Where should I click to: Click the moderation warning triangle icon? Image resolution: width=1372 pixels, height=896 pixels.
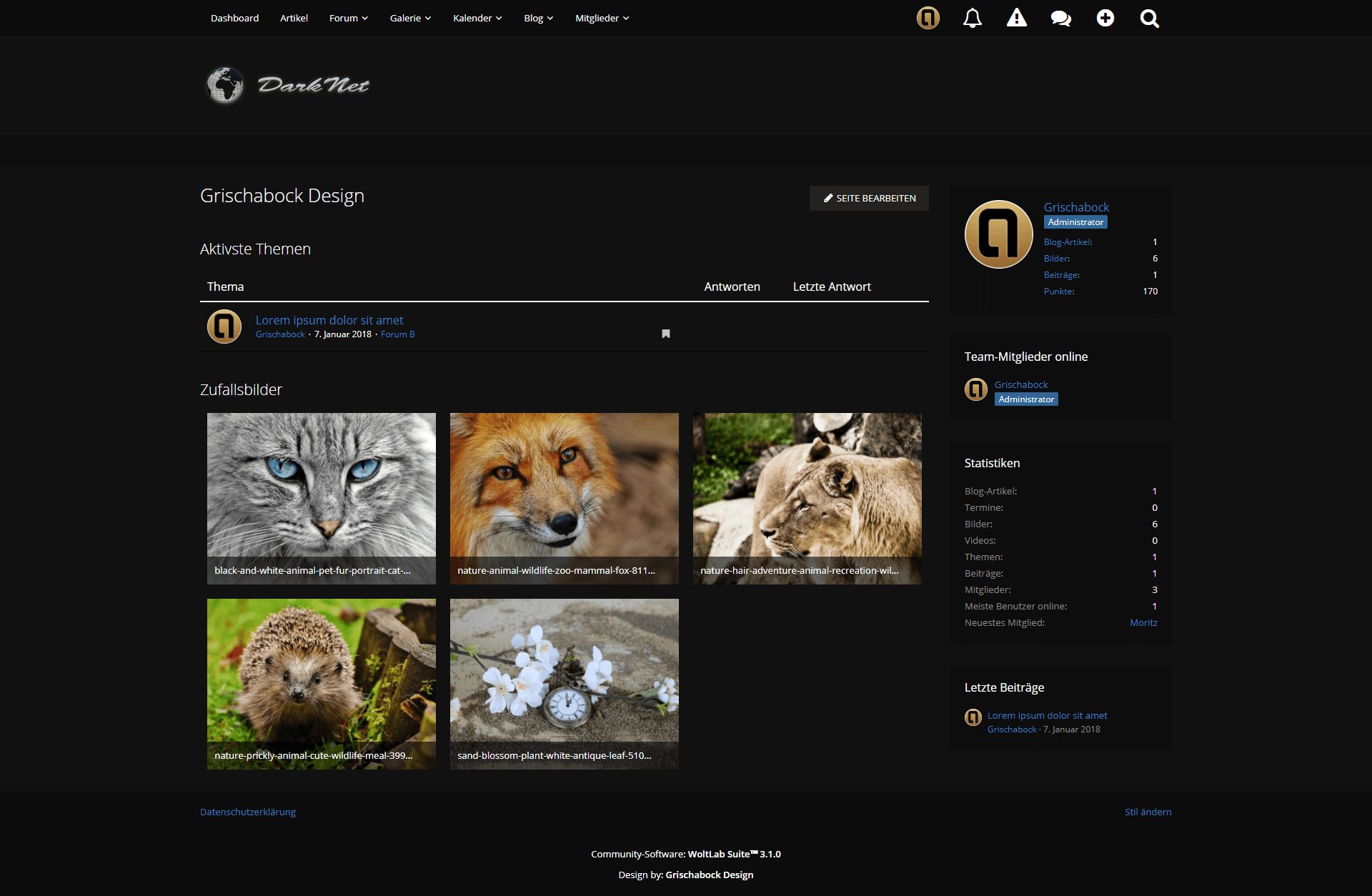tap(1016, 18)
